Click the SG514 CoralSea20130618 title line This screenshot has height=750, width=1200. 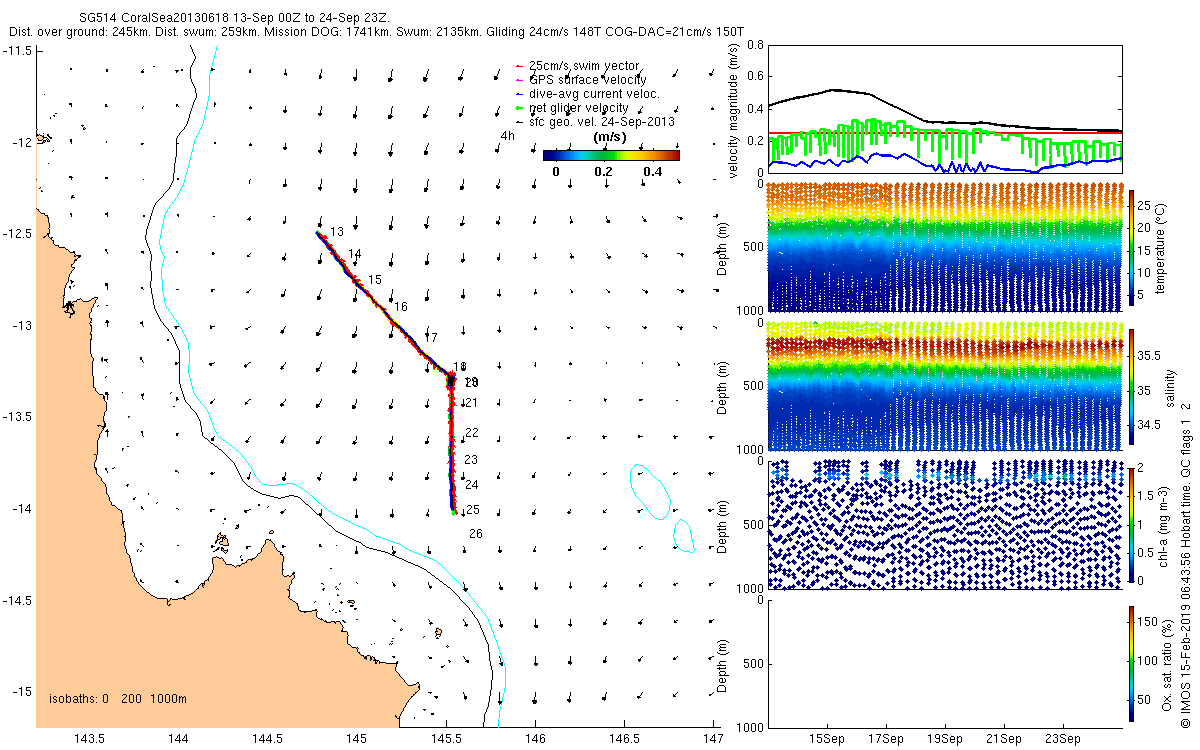pos(234,18)
